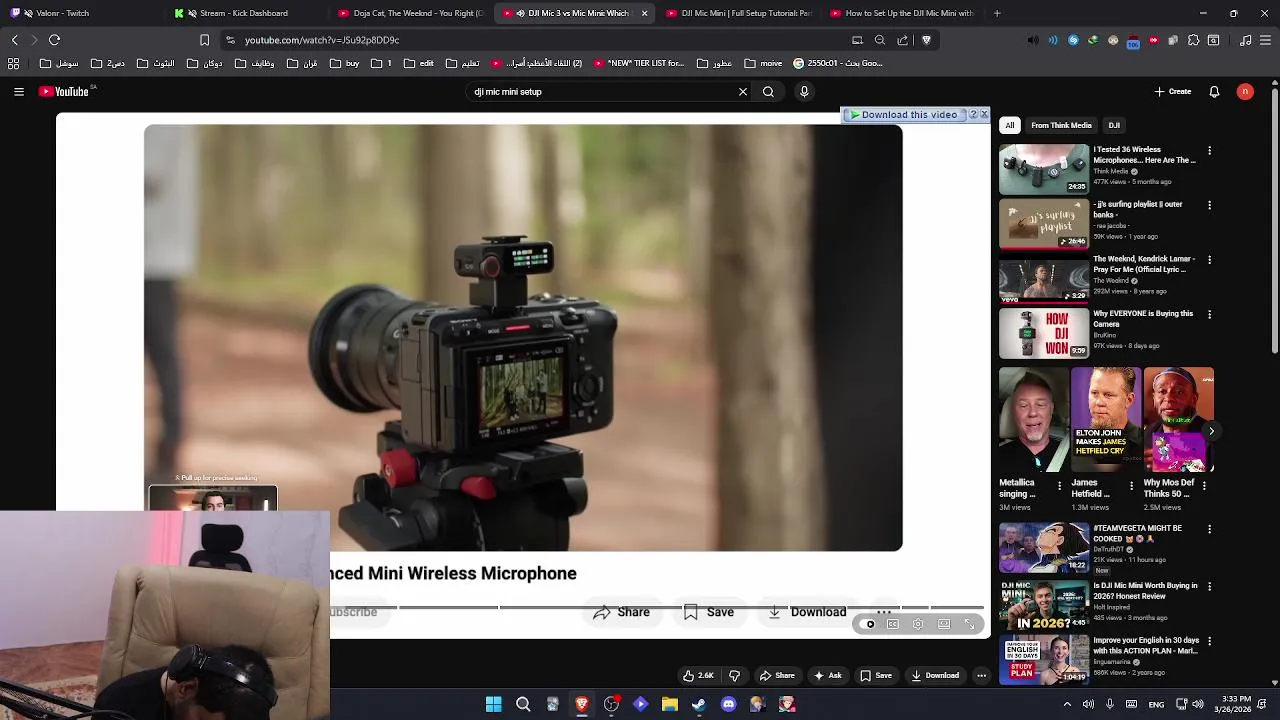Screen dimensions: 1280x720
Task: Open a new browser tab
Action: point(997,13)
